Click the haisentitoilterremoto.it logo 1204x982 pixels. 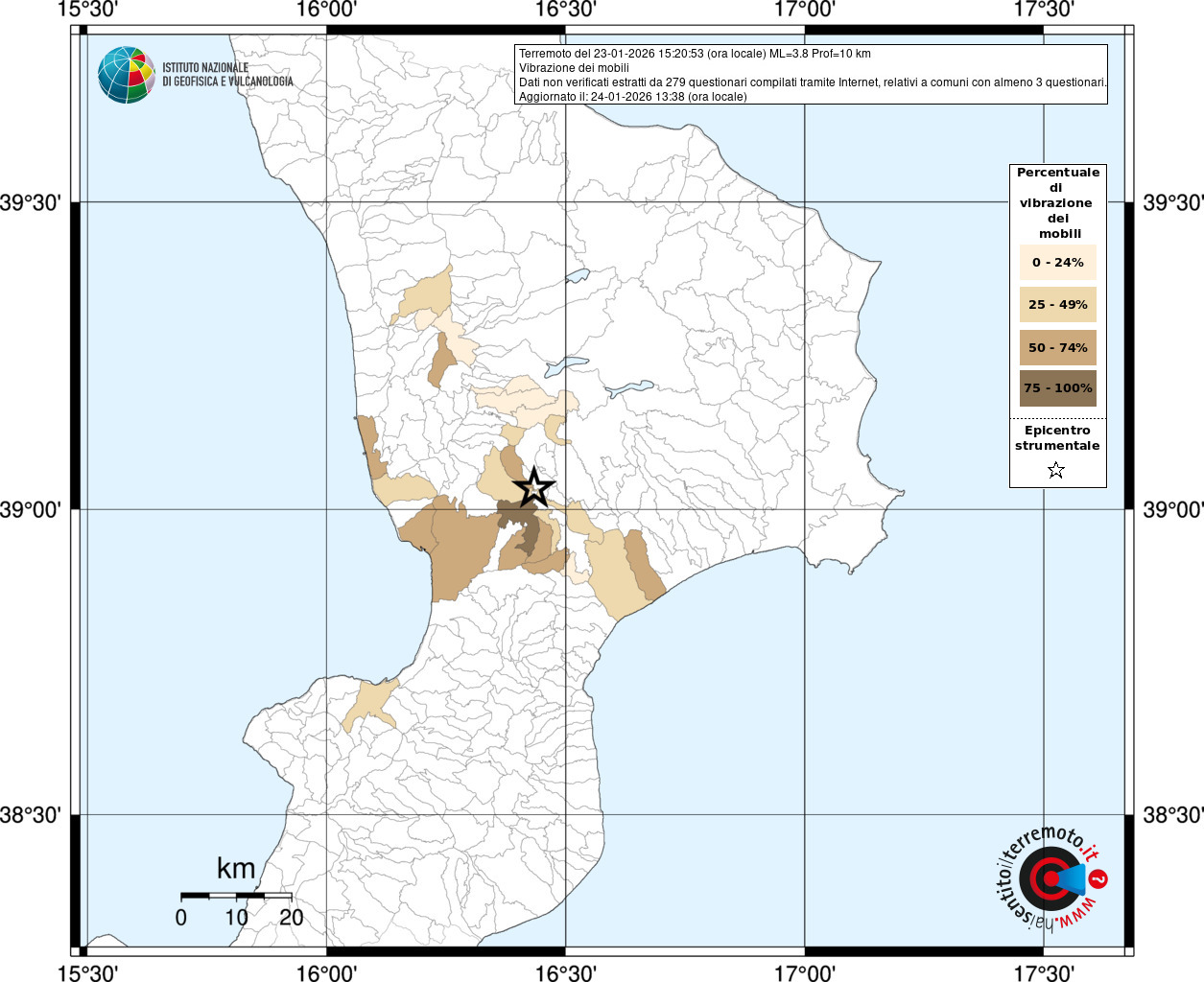[x=1053, y=877]
